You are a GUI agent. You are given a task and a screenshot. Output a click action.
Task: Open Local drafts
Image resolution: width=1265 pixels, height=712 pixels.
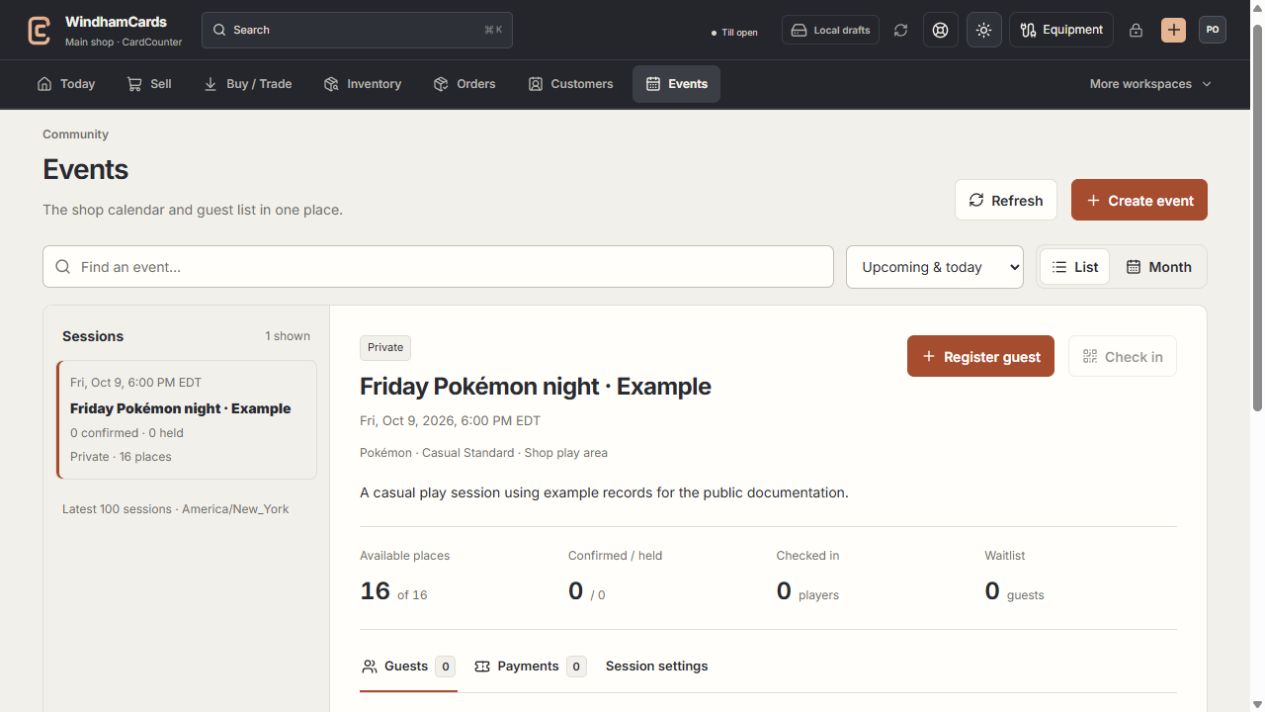pyautogui.click(x=831, y=30)
